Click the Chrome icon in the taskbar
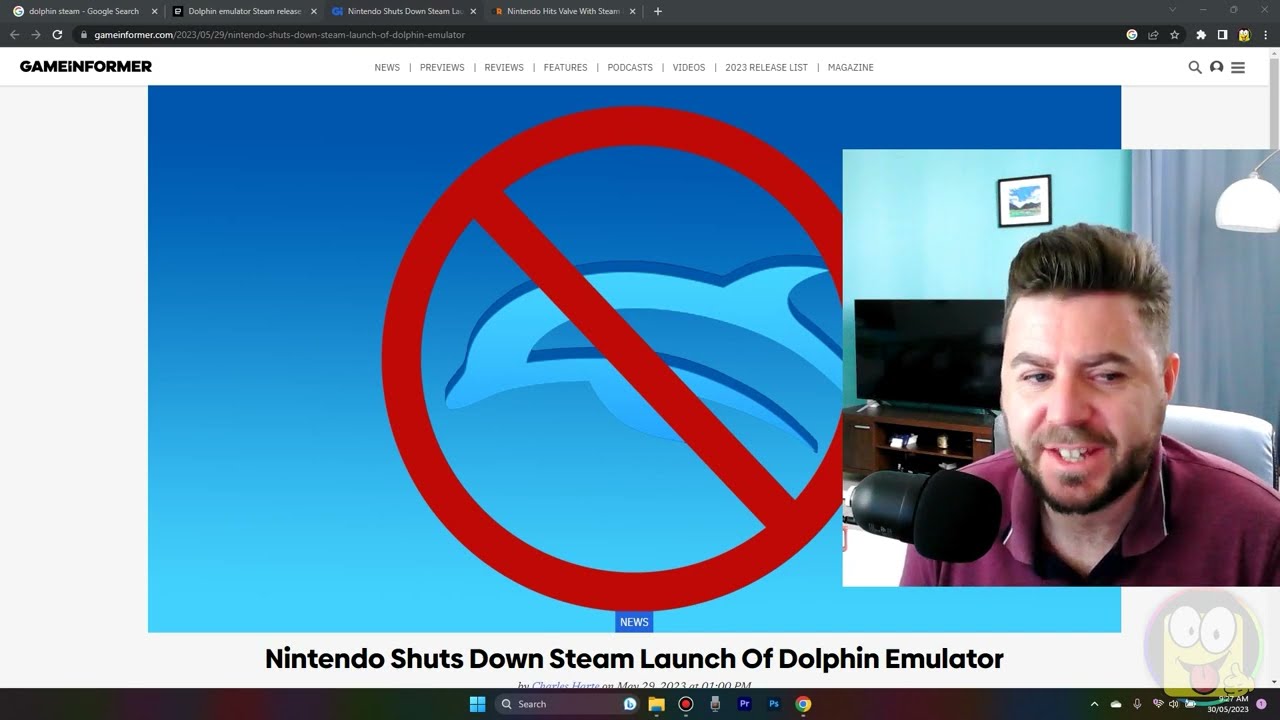The width and height of the screenshot is (1280, 720). coord(803,704)
